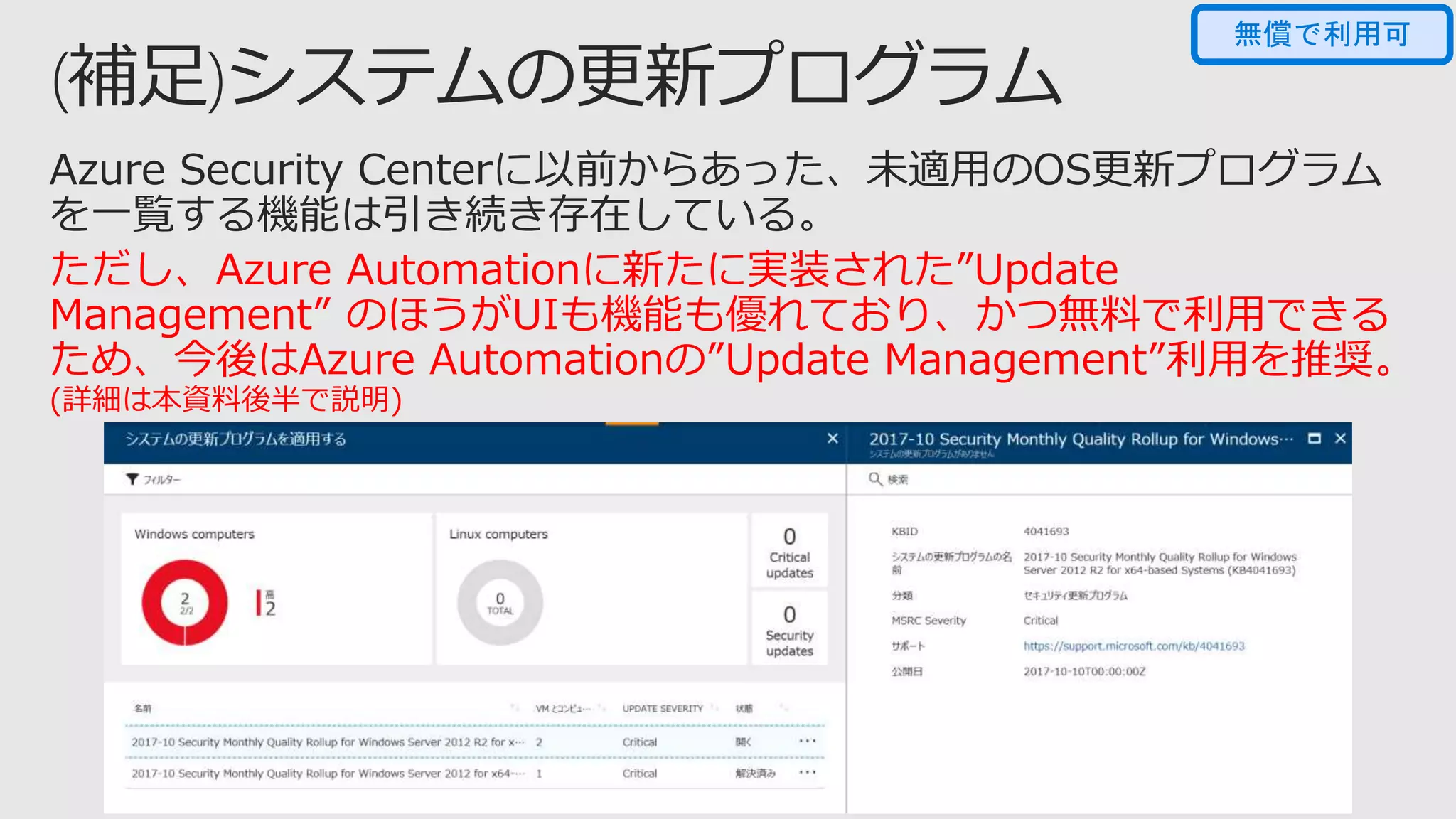Click the 無償で利用可 badge
The image size is (1456, 819).
click(1322, 34)
